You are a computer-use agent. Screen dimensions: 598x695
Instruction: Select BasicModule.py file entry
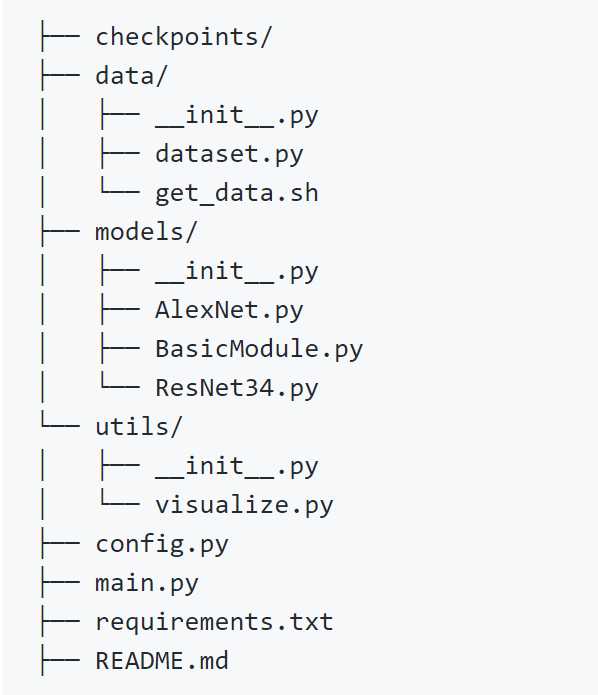pyautogui.click(x=259, y=349)
